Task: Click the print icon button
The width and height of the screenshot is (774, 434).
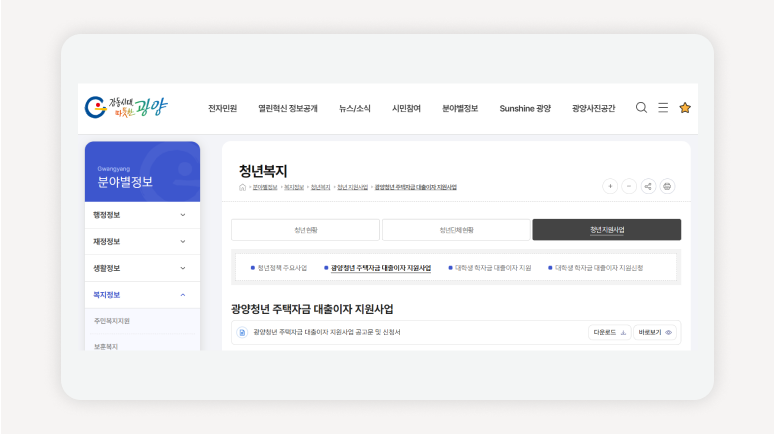Action: (x=667, y=186)
